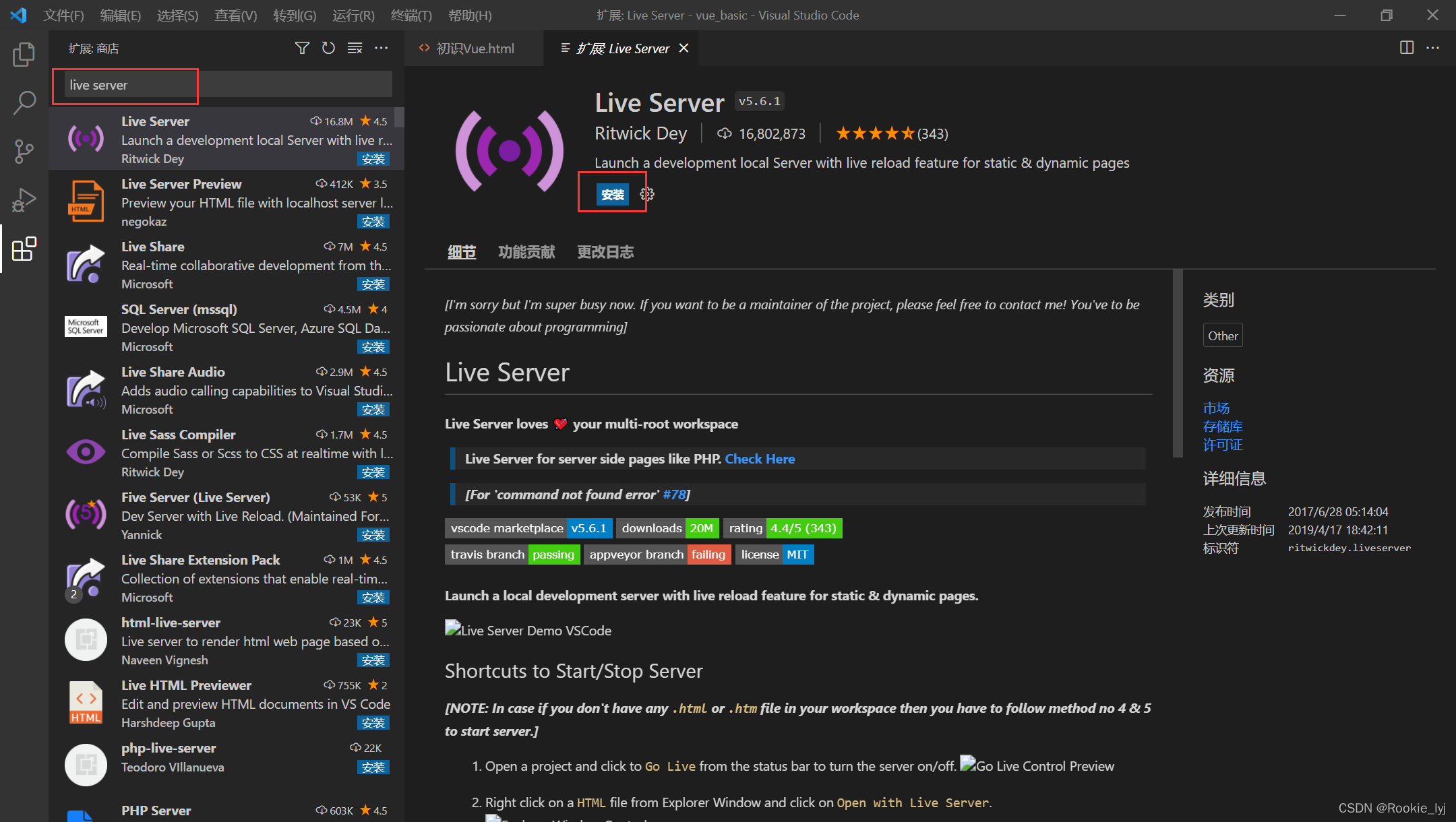Open the Explorer view in activity bar
The width and height of the screenshot is (1456, 822).
click(x=24, y=55)
